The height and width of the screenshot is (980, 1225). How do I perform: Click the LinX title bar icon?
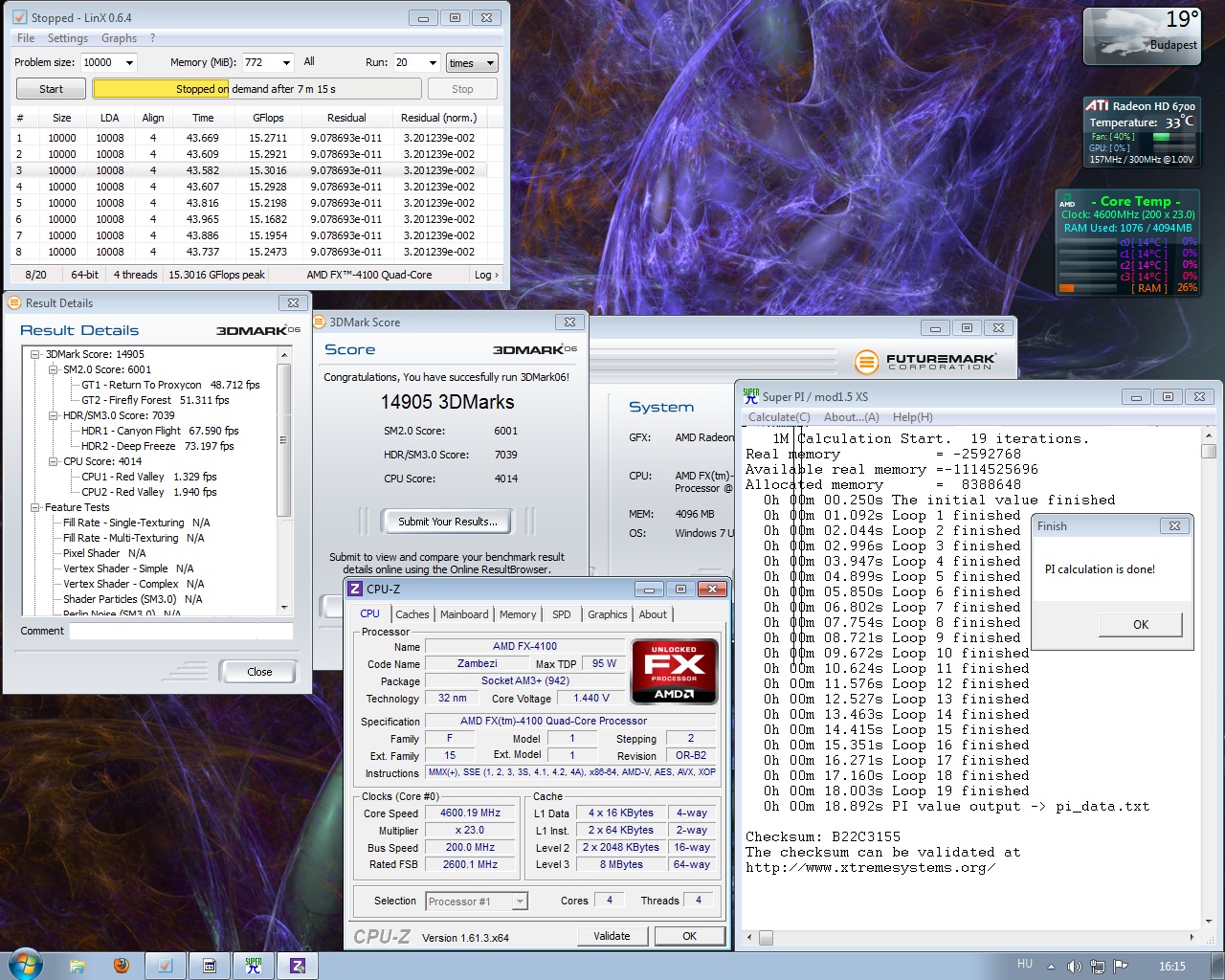click(19, 17)
